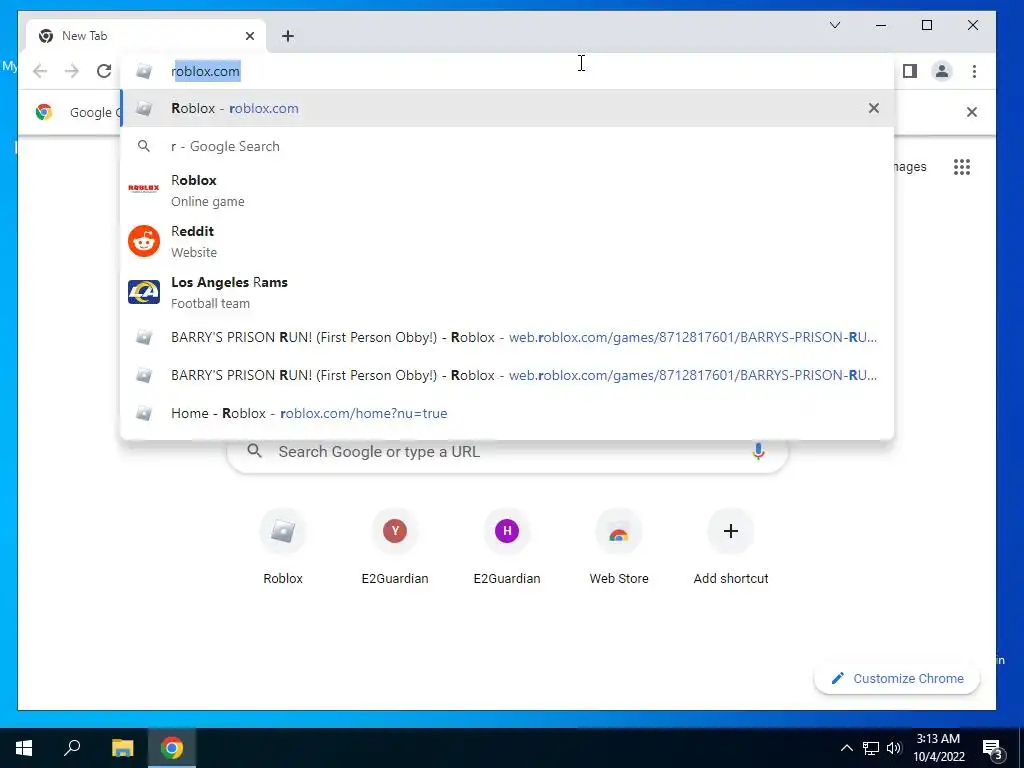Dismiss the Google Chrome info bar

(972, 112)
